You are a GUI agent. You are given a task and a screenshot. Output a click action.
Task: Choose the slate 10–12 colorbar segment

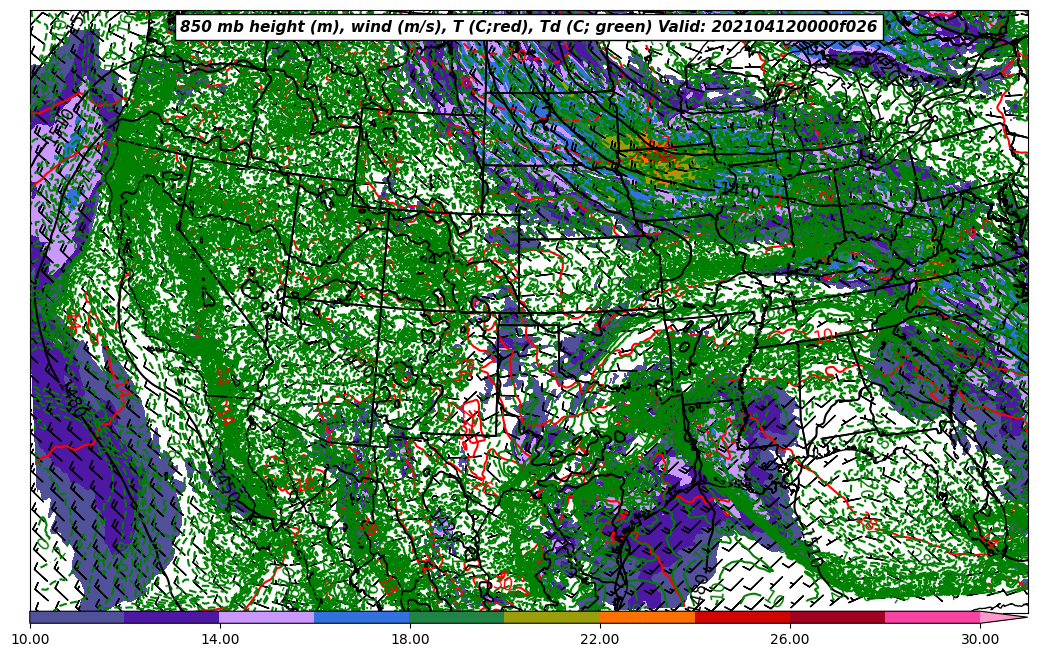pyautogui.click(x=77, y=617)
